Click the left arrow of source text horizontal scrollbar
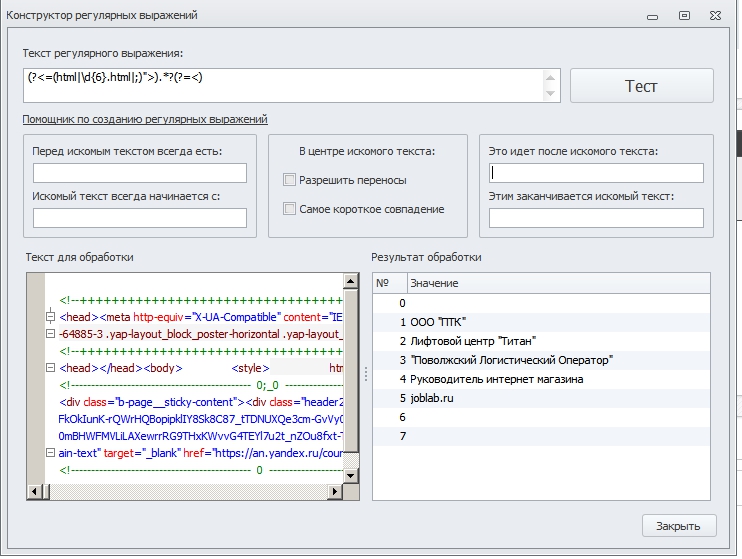The height and width of the screenshot is (559, 742). 34,492
